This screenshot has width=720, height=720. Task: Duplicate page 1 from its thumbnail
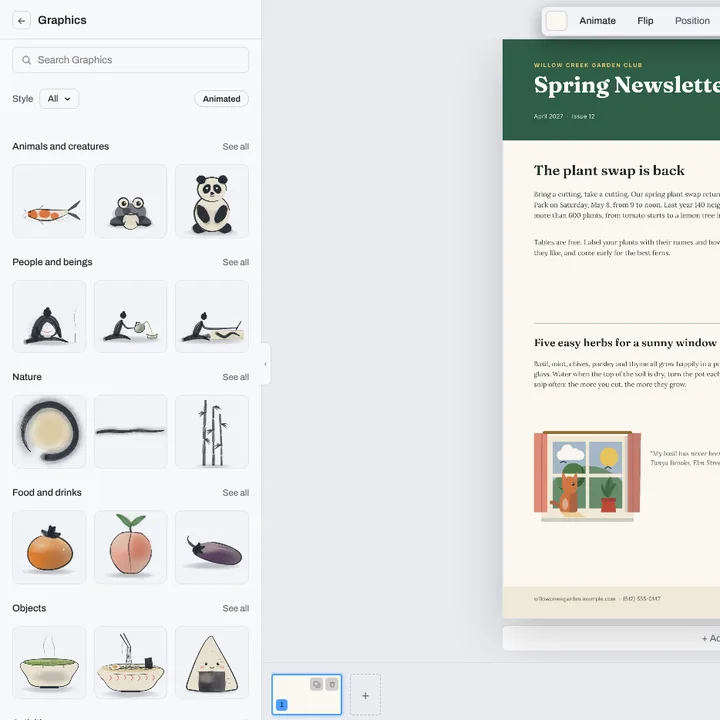click(x=316, y=684)
